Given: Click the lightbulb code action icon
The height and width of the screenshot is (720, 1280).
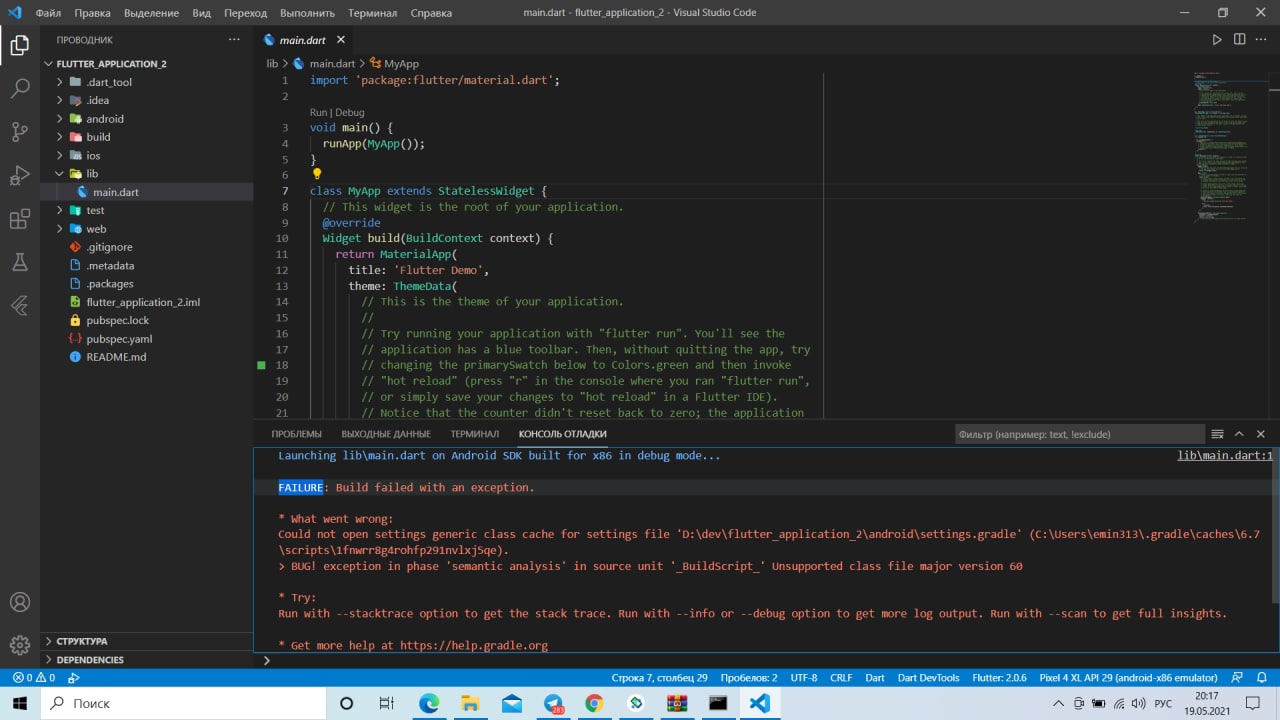Looking at the screenshot, I should click(317, 174).
